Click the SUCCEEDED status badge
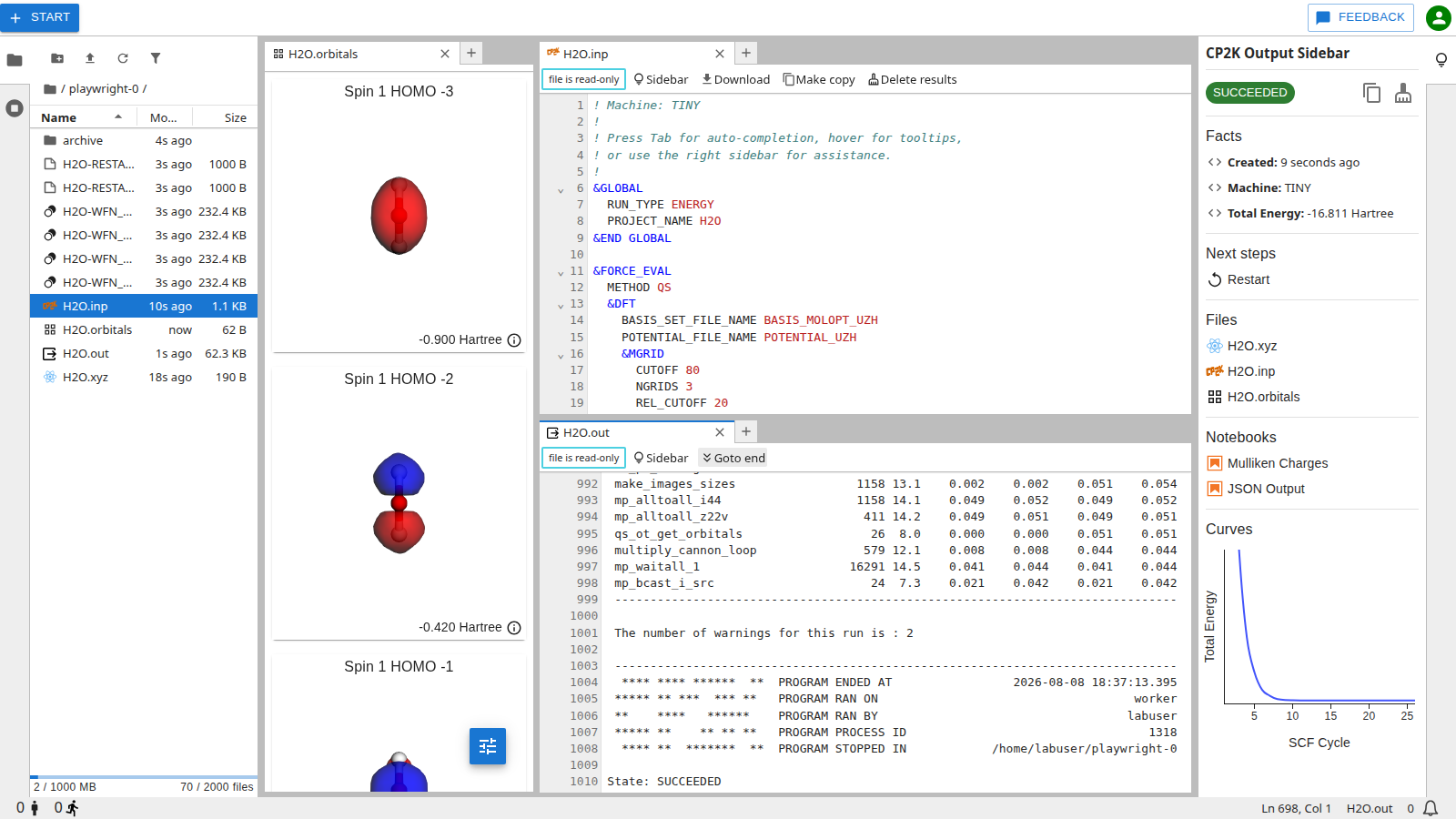Viewport: 1456px width, 819px height. tap(1250, 93)
